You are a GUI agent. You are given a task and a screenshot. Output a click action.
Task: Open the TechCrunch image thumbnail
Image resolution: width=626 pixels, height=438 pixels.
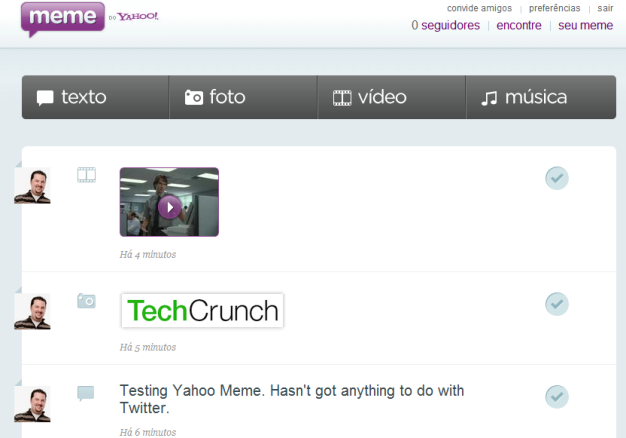click(x=202, y=311)
